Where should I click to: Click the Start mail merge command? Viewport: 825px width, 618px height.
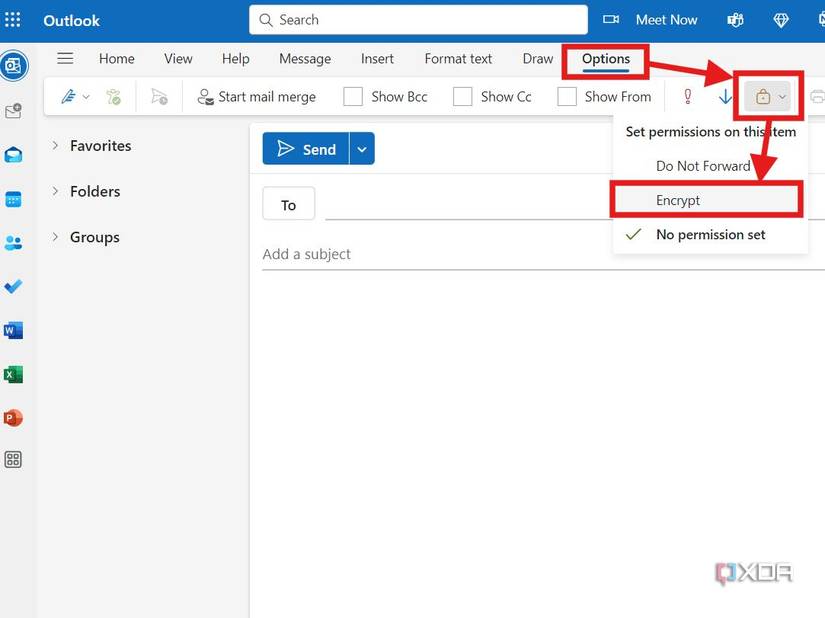pyautogui.click(x=257, y=96)
